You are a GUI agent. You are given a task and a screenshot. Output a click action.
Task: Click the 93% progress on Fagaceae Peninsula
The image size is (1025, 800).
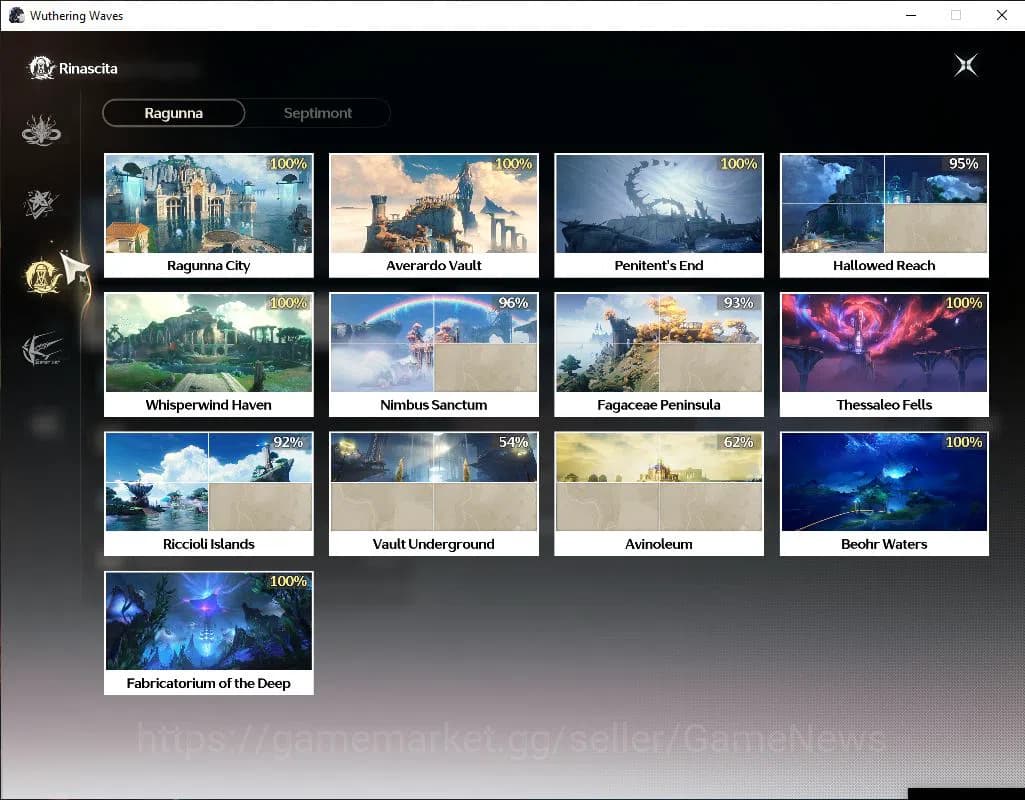(x=738, y=303)
